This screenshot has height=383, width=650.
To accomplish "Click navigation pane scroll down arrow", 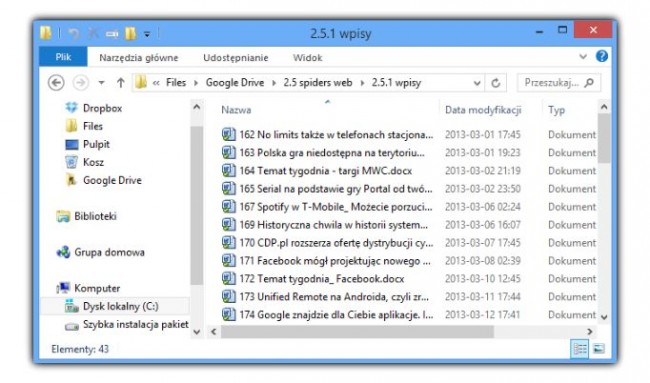I will pos(197,332).
